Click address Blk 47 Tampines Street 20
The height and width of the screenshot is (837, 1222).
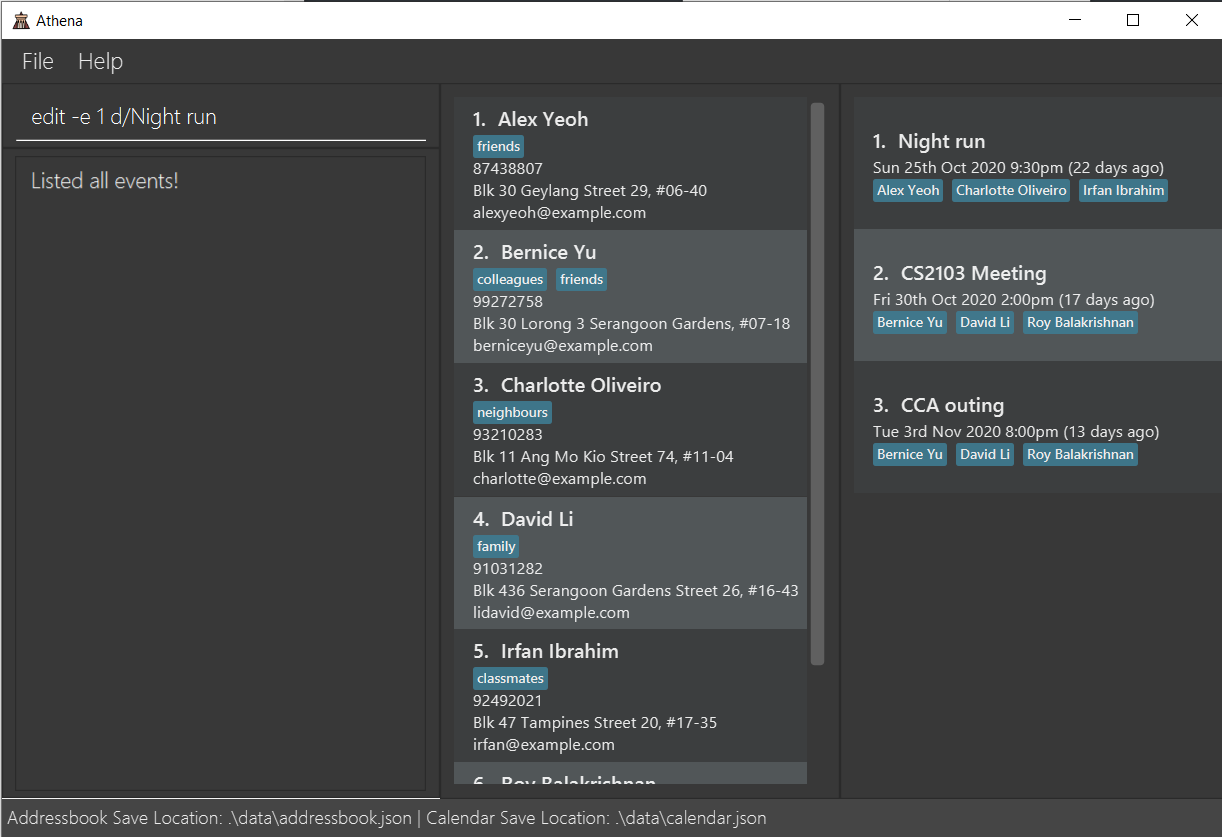(595, 722)
